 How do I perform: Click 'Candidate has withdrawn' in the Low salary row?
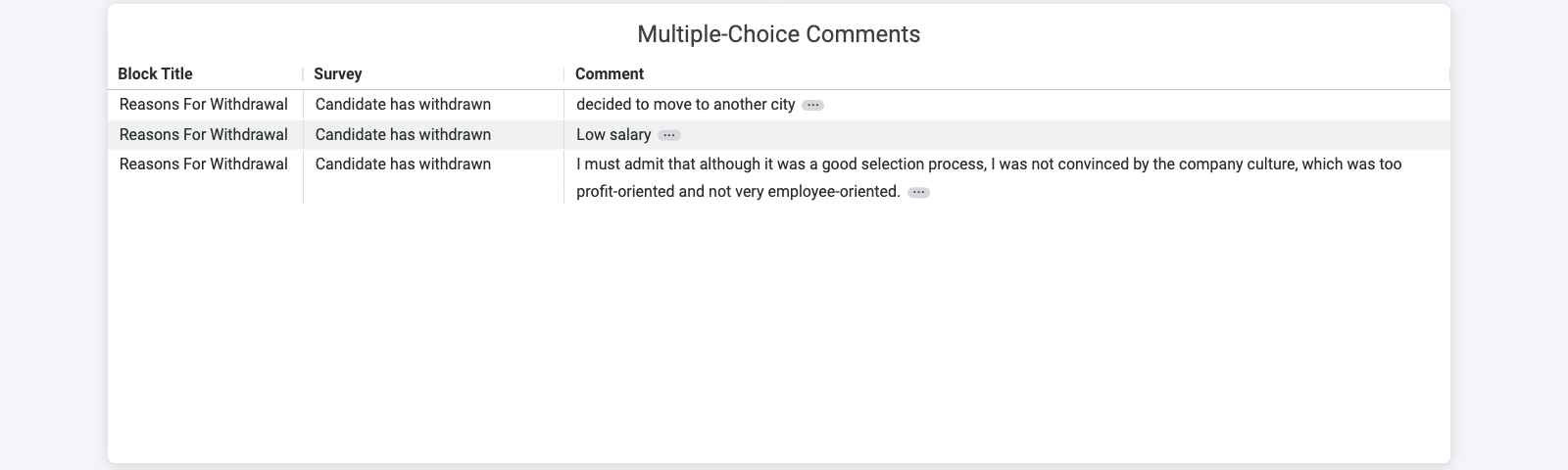(x=403, y=135)
